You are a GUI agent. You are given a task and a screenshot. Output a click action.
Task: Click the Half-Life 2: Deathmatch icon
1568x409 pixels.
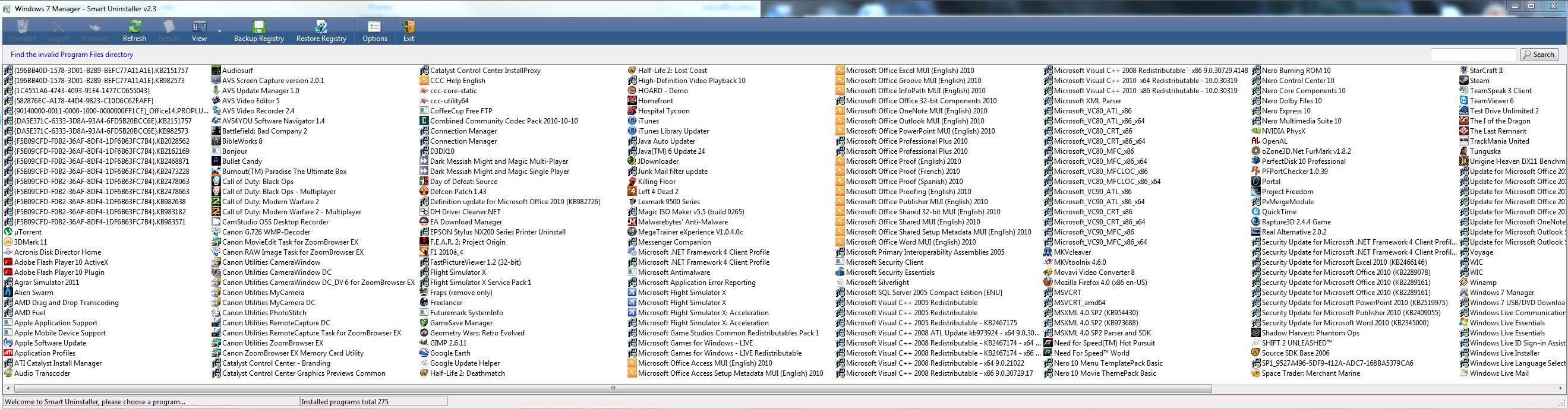click(x=424, y=374)
